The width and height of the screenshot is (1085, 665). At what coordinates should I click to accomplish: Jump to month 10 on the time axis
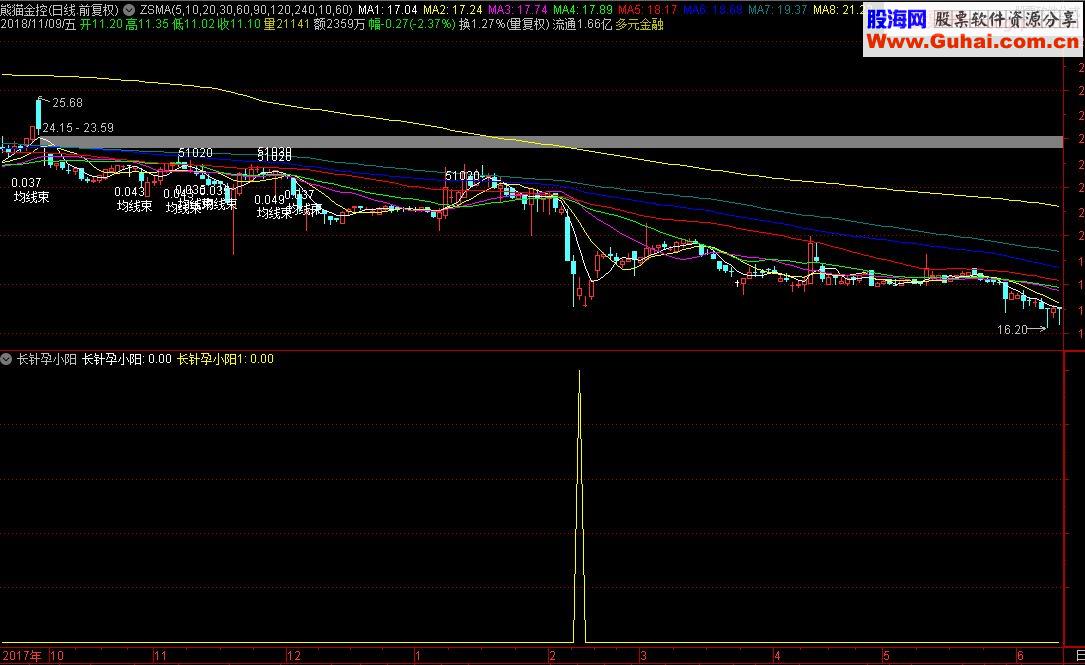coord(57,655)
